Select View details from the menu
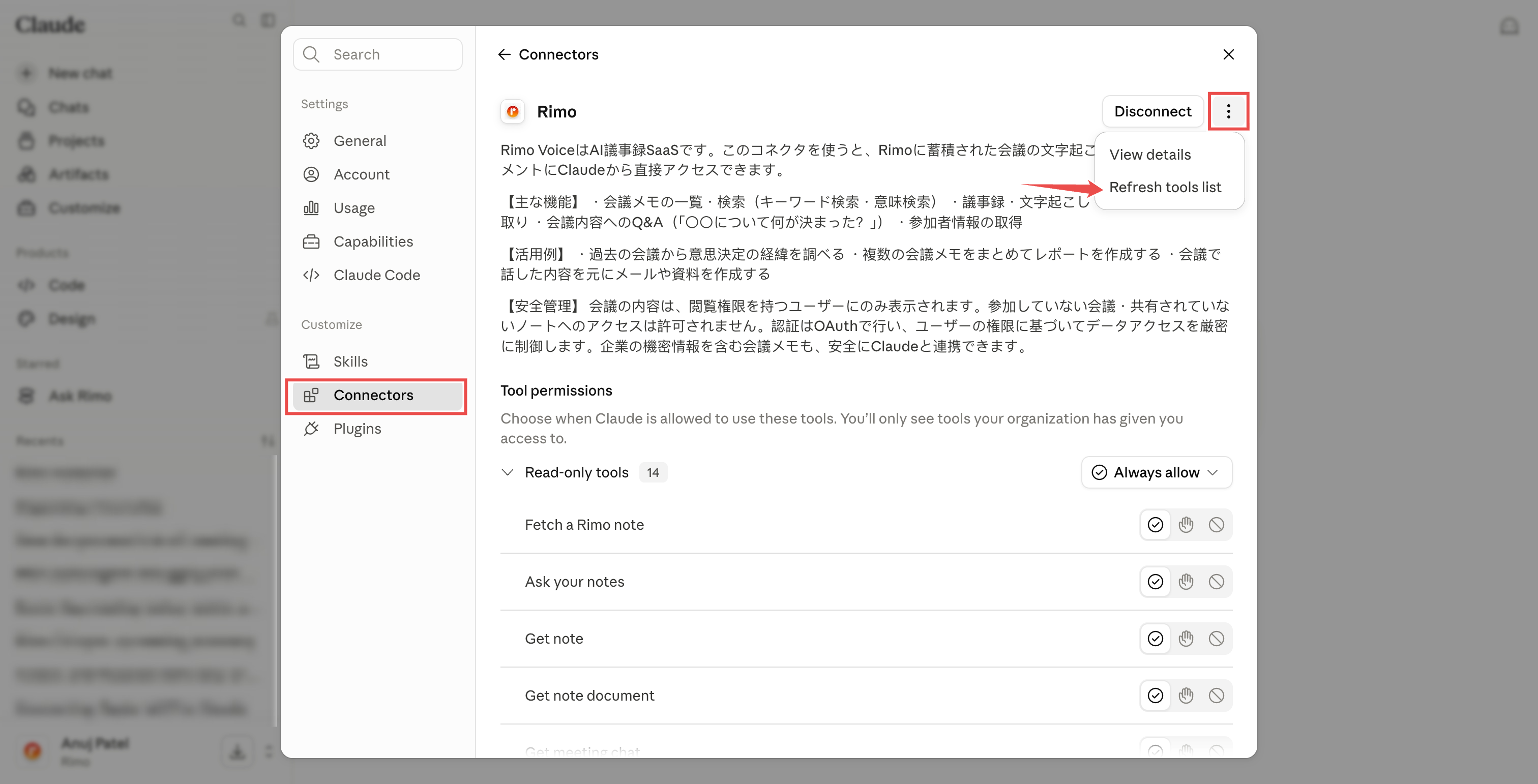Screen dimensions: 1538x784 (1169, 155)
